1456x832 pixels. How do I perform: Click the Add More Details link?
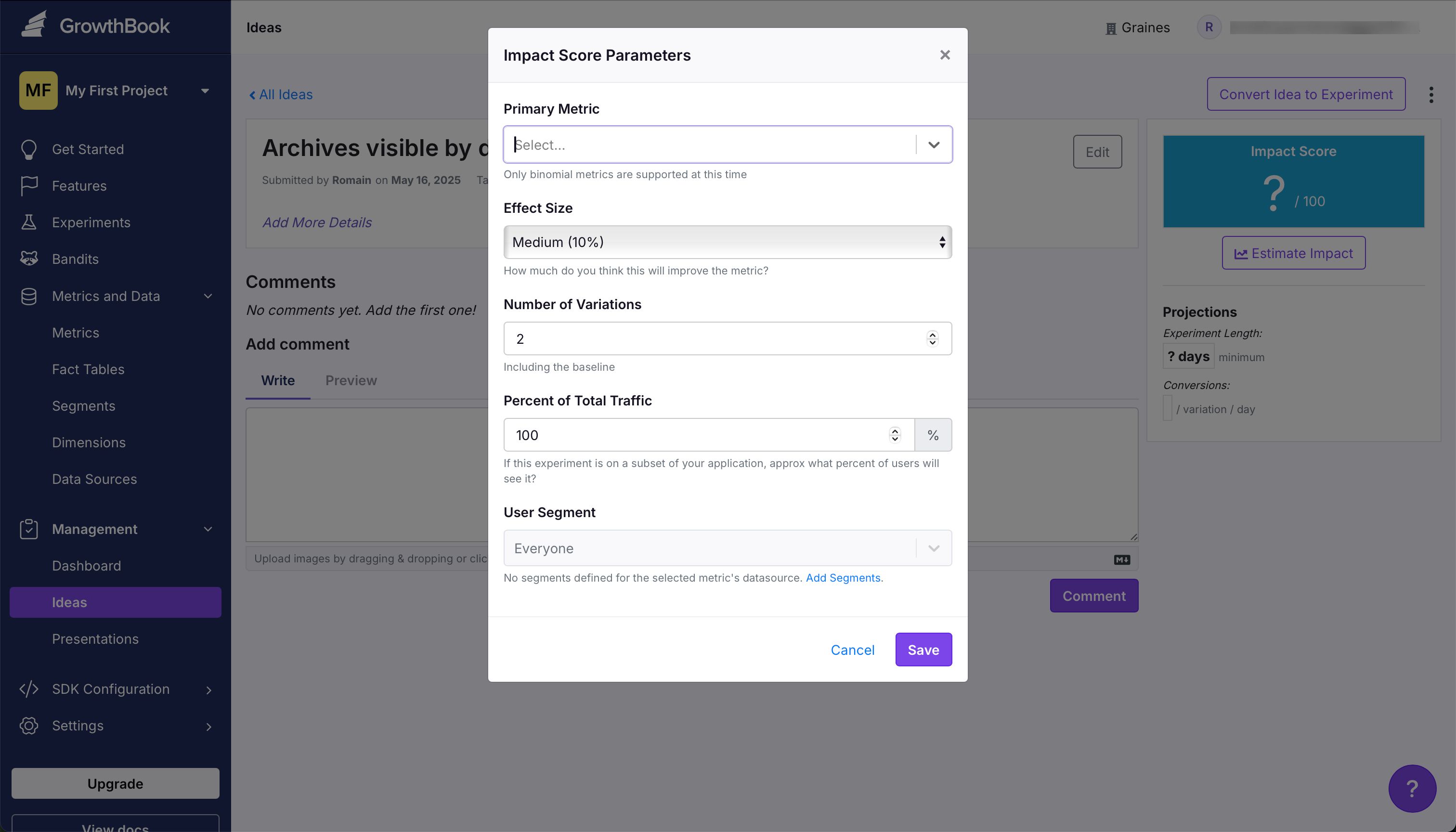316,222
